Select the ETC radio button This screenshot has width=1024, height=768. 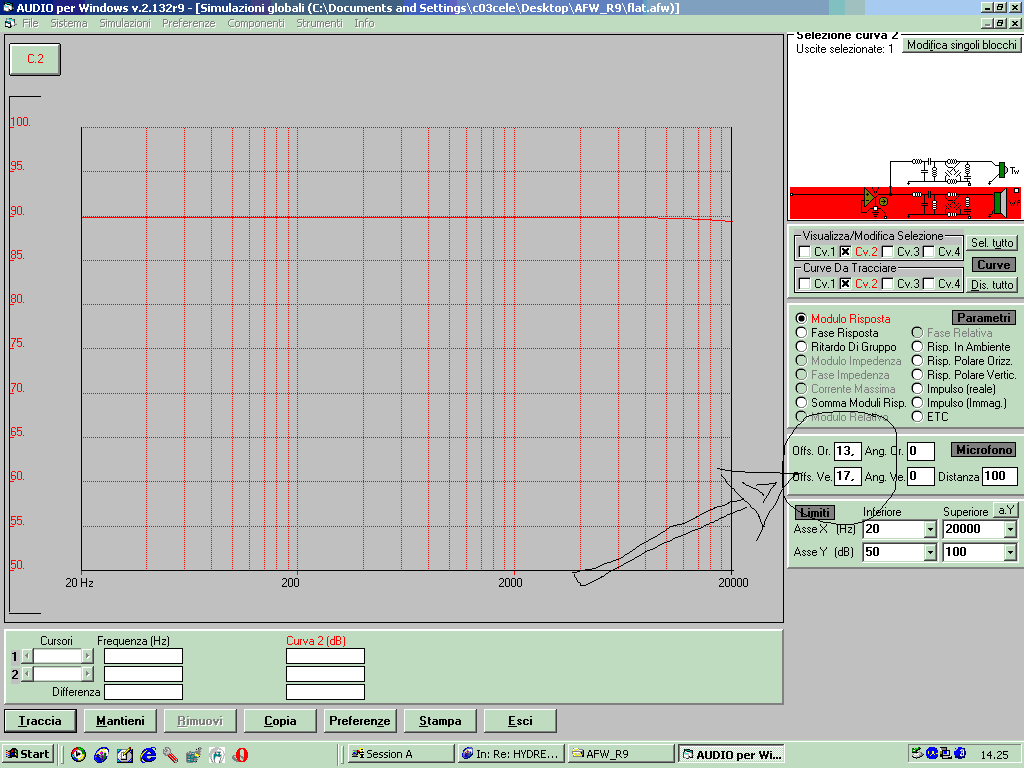pyautogui.click(x=917, y=417)
